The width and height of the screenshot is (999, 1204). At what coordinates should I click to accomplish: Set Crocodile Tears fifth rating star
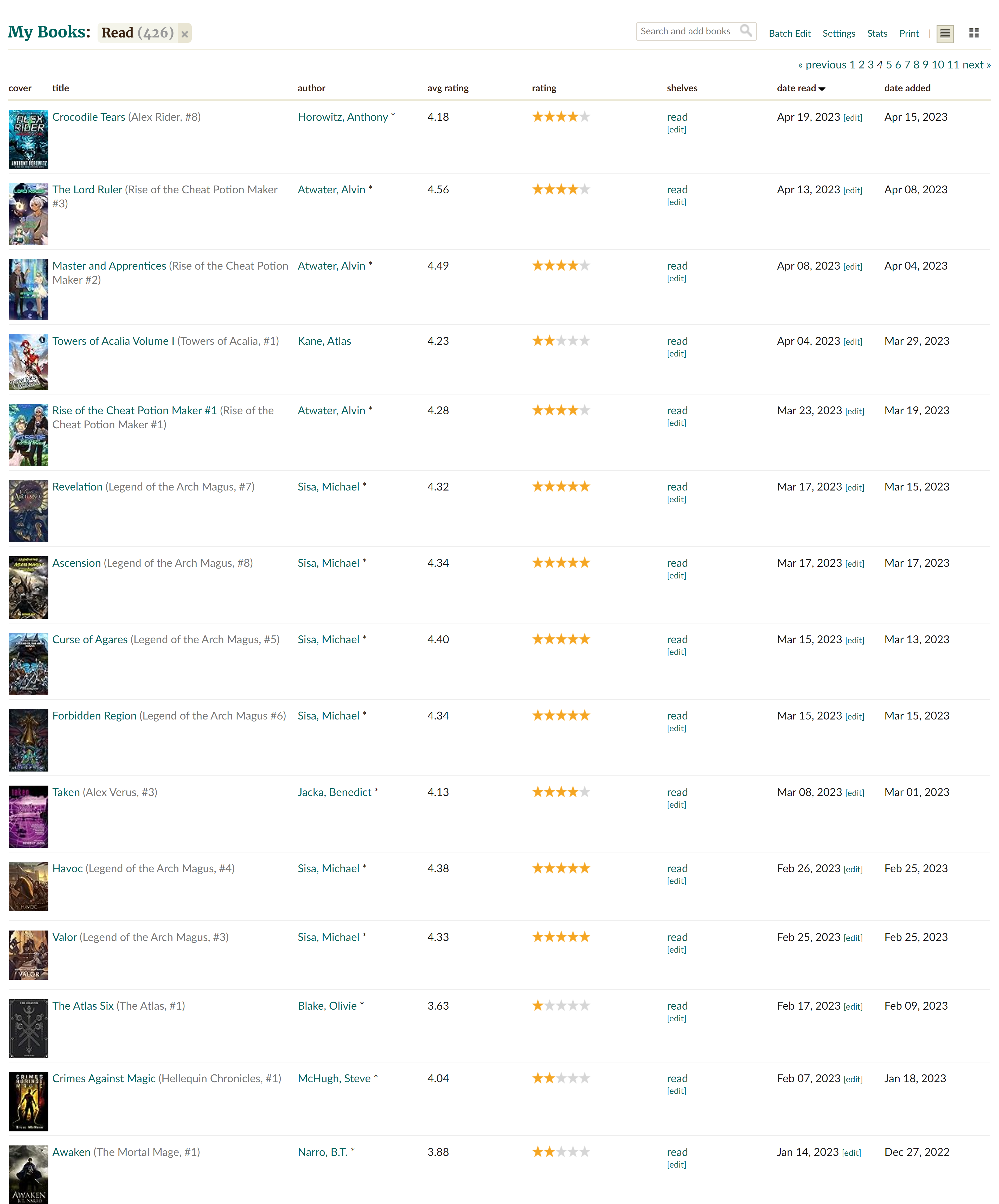tap(584, 117)
